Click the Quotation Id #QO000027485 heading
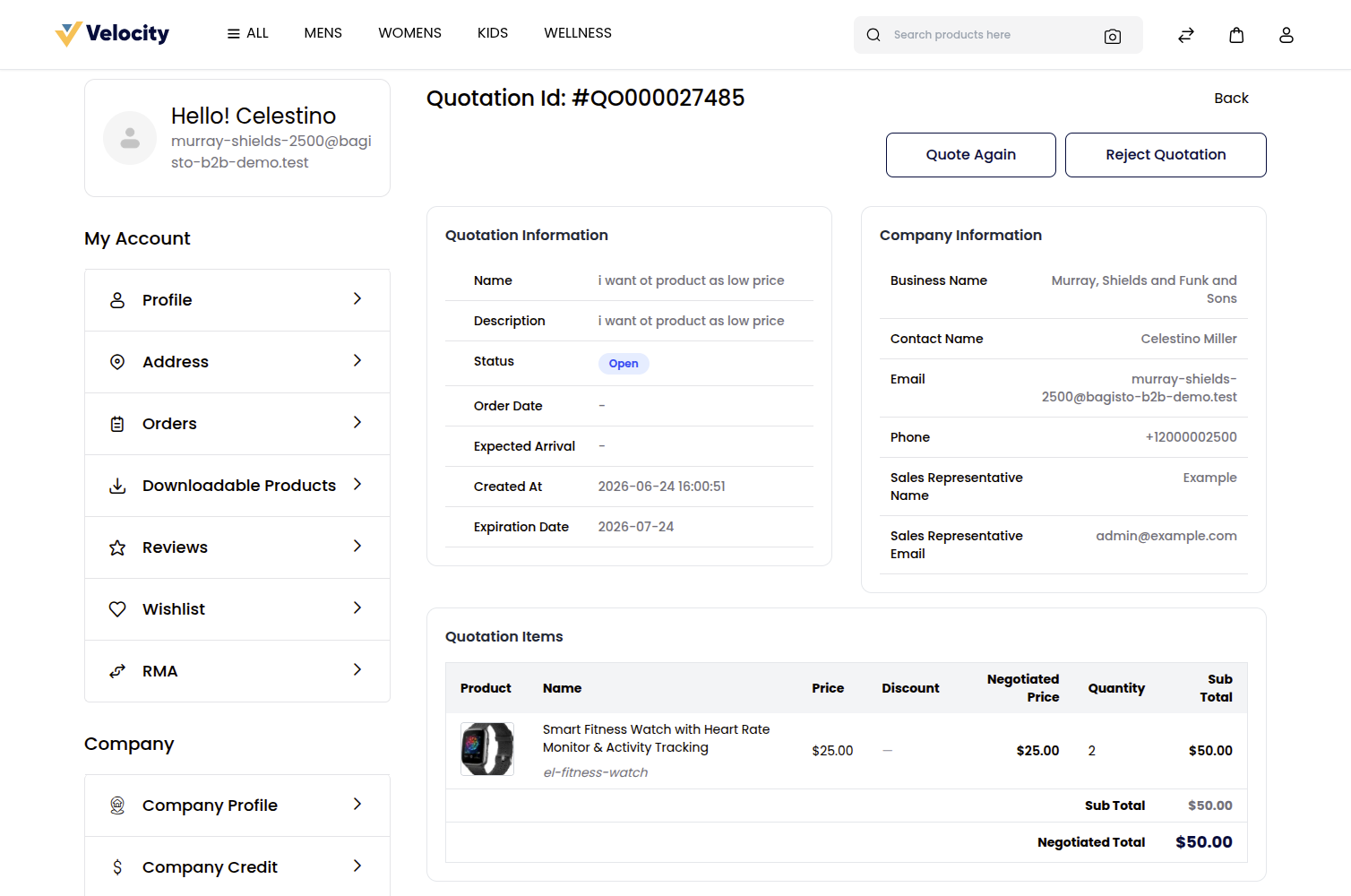Viewport: 1351px width, 896px height. [585, 98]
